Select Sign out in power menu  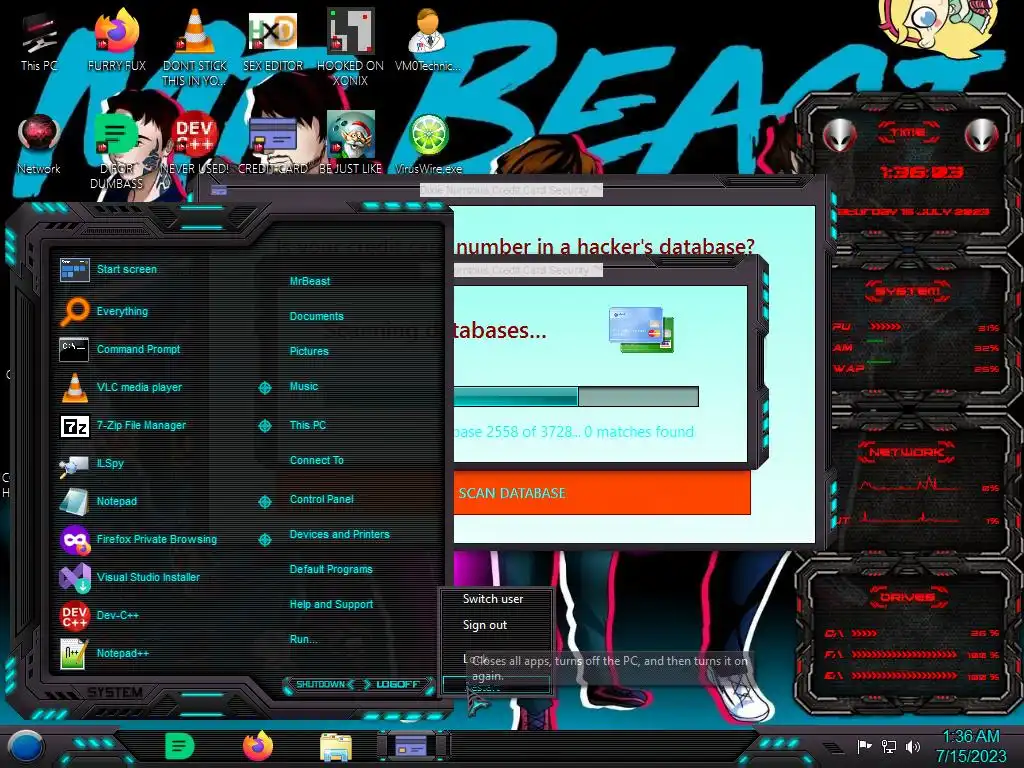click(485, 625)
